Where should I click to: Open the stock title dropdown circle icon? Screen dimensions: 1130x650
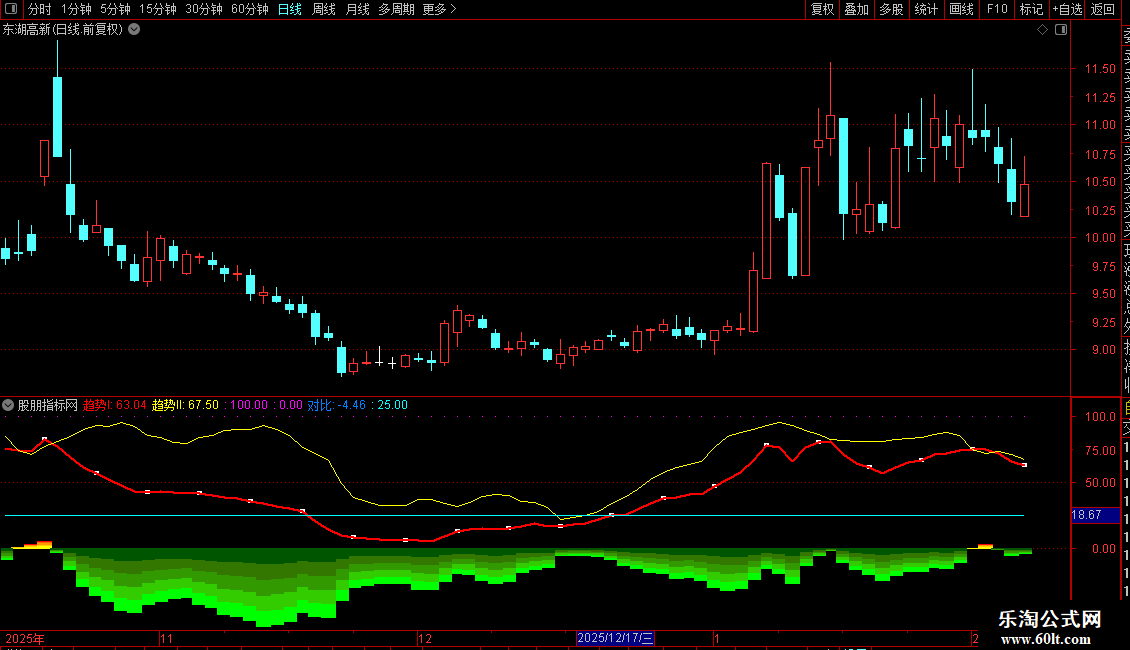coord(134,30)
